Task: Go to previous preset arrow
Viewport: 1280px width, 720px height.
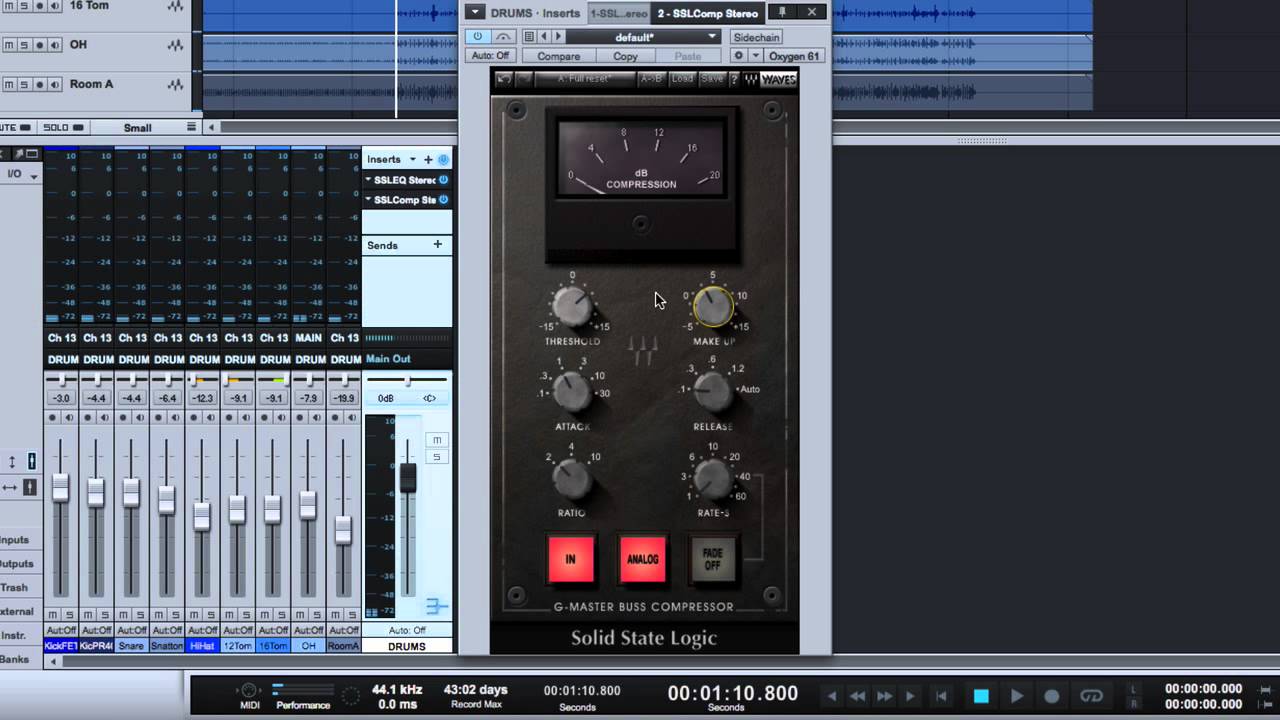Action: (x=543, y=37)
